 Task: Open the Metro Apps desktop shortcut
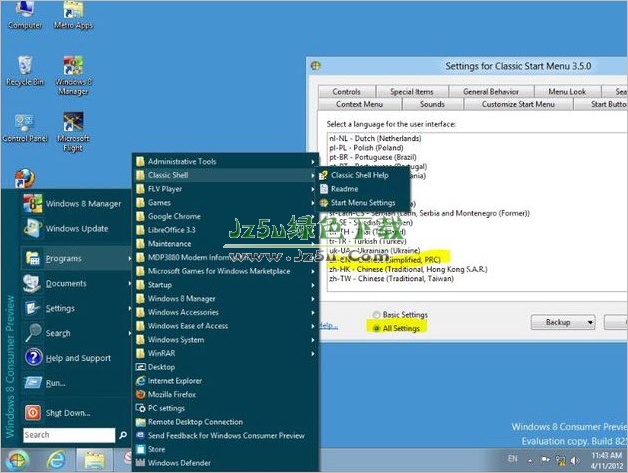[x=73, y=15]
